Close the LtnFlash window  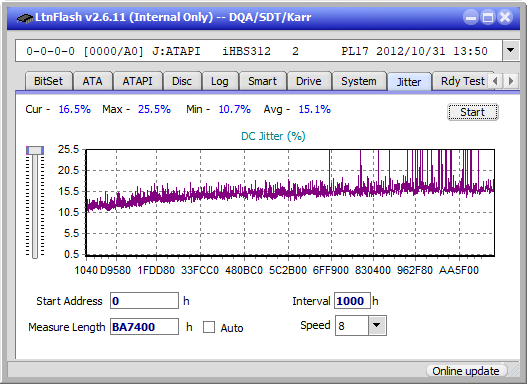(x=505, y=17)
